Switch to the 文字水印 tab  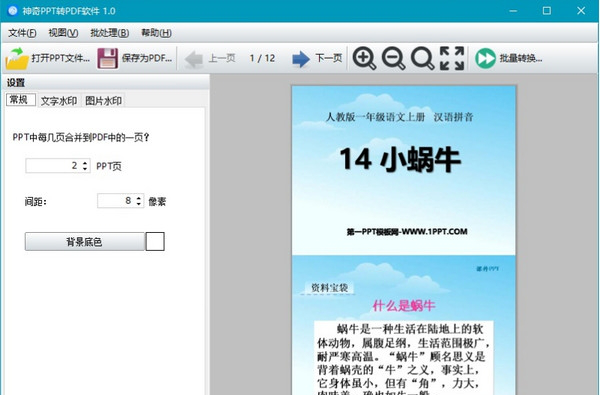[x=59, y=101]
